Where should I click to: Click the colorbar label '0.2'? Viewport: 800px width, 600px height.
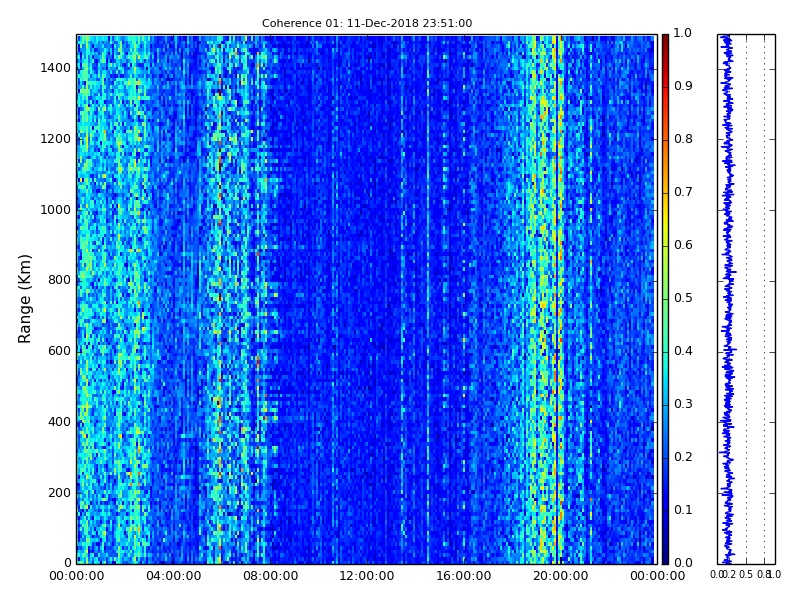tap(683, 457)
